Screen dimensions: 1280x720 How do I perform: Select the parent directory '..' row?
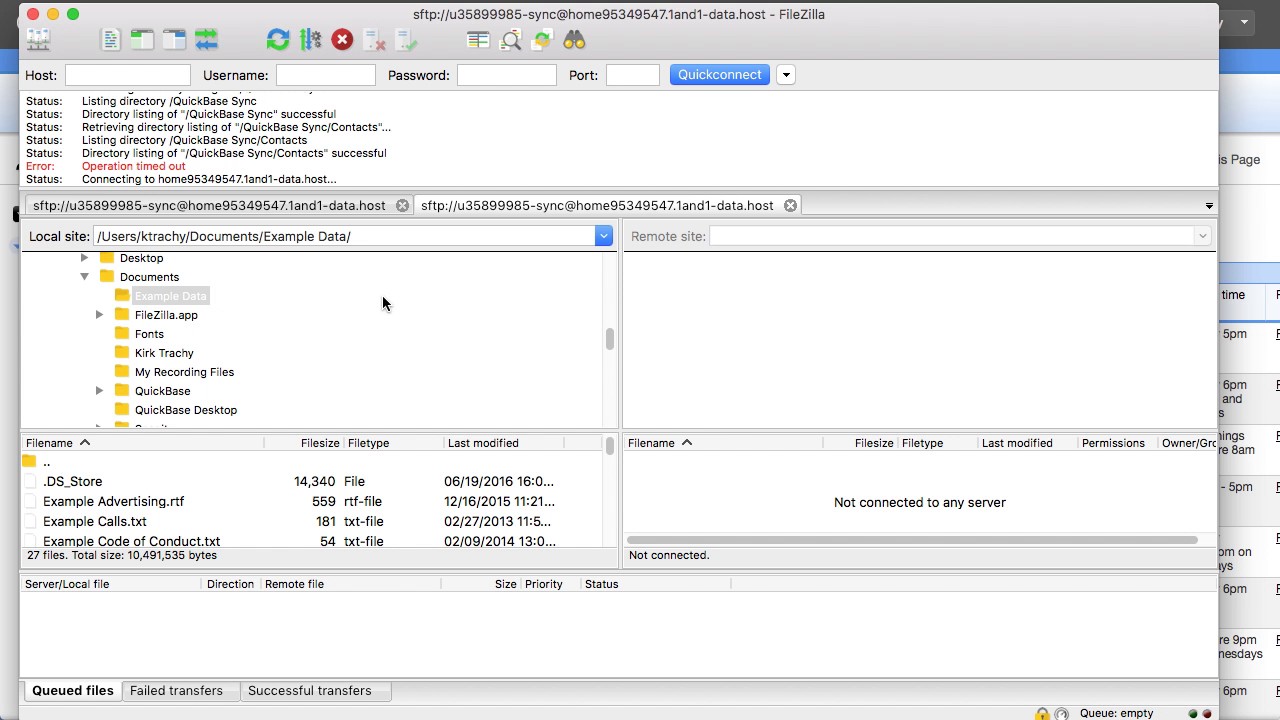coord(310,462)
